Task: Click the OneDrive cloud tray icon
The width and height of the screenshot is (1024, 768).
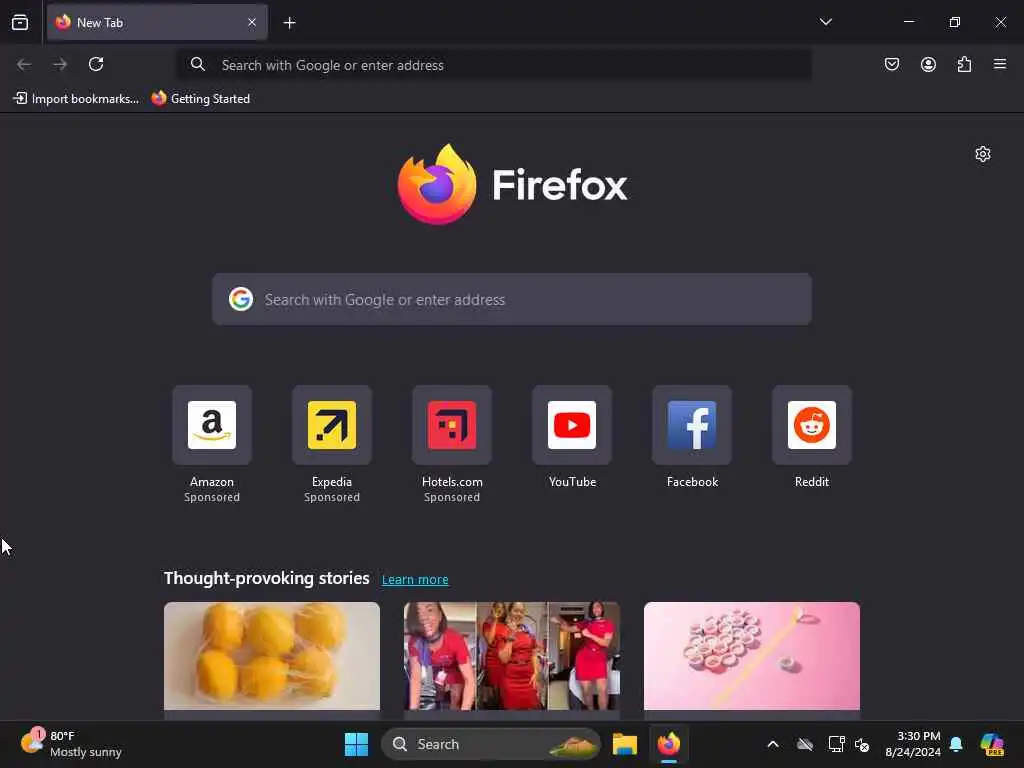Action: [805, 744]
